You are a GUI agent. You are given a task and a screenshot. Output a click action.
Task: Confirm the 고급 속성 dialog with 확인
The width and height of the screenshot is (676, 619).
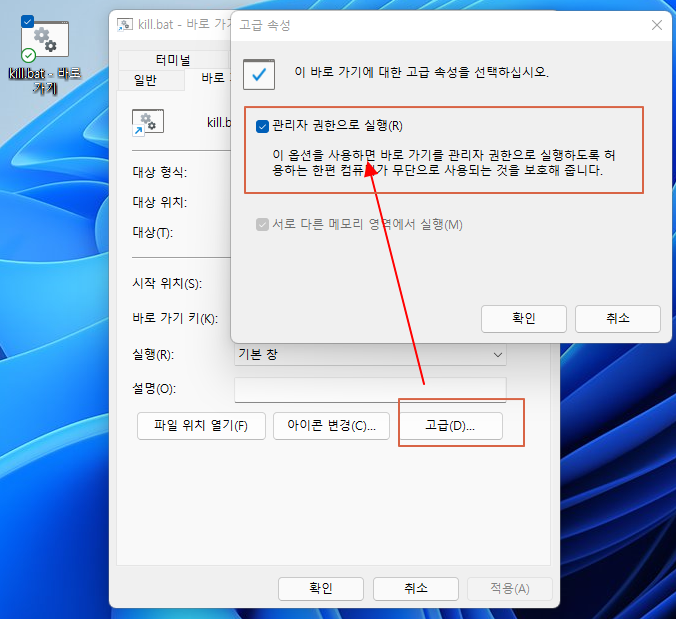[x=524, y=319]
